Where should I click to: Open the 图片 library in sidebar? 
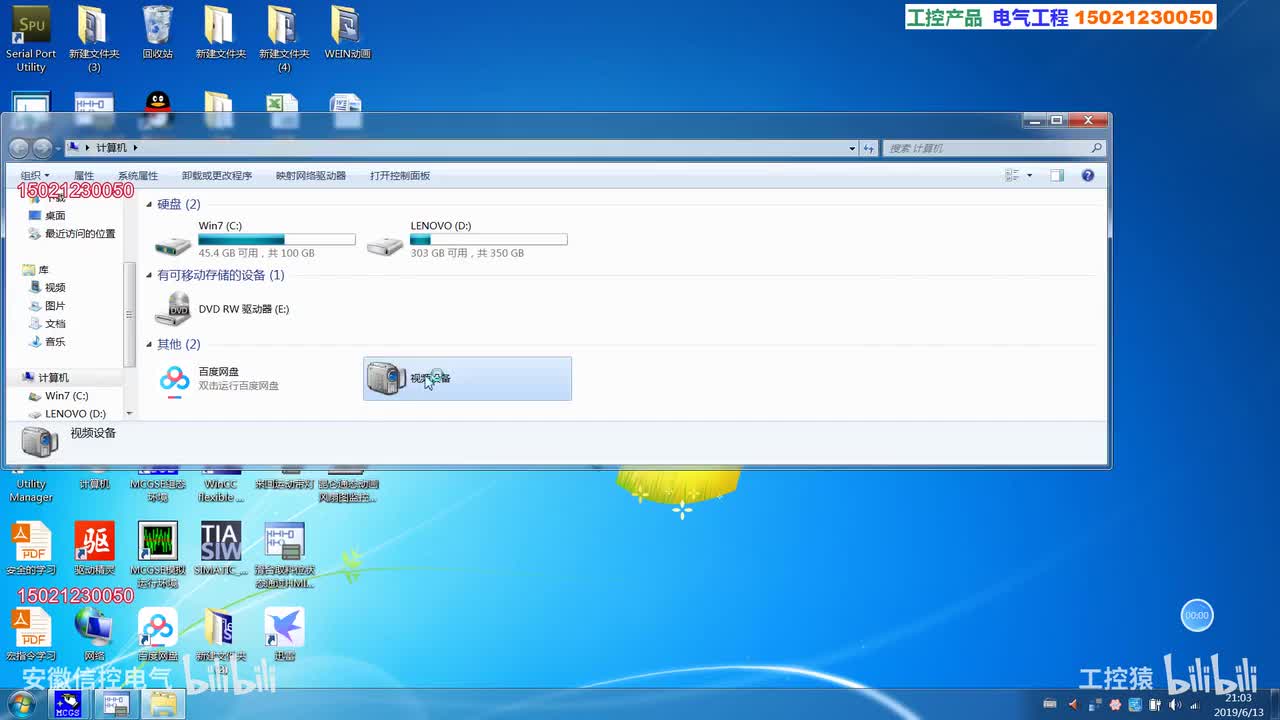pos(47,306)
